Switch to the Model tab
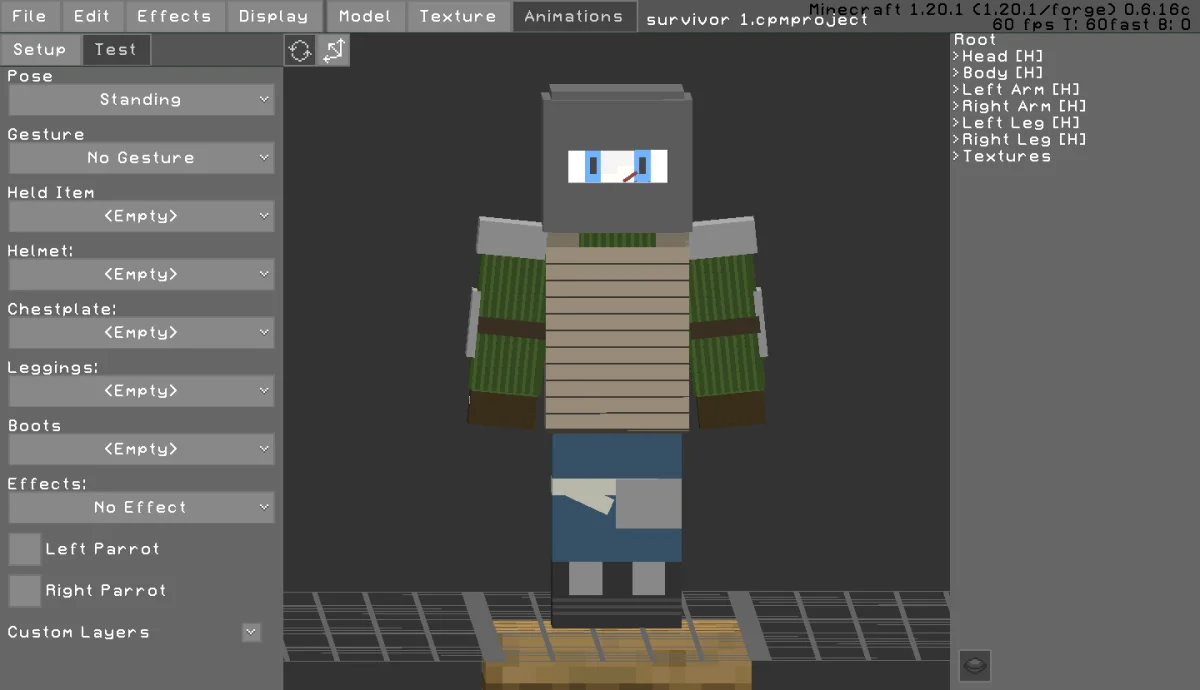Image resolution: width=1200 pixels, height=690 pixels. 365,16
